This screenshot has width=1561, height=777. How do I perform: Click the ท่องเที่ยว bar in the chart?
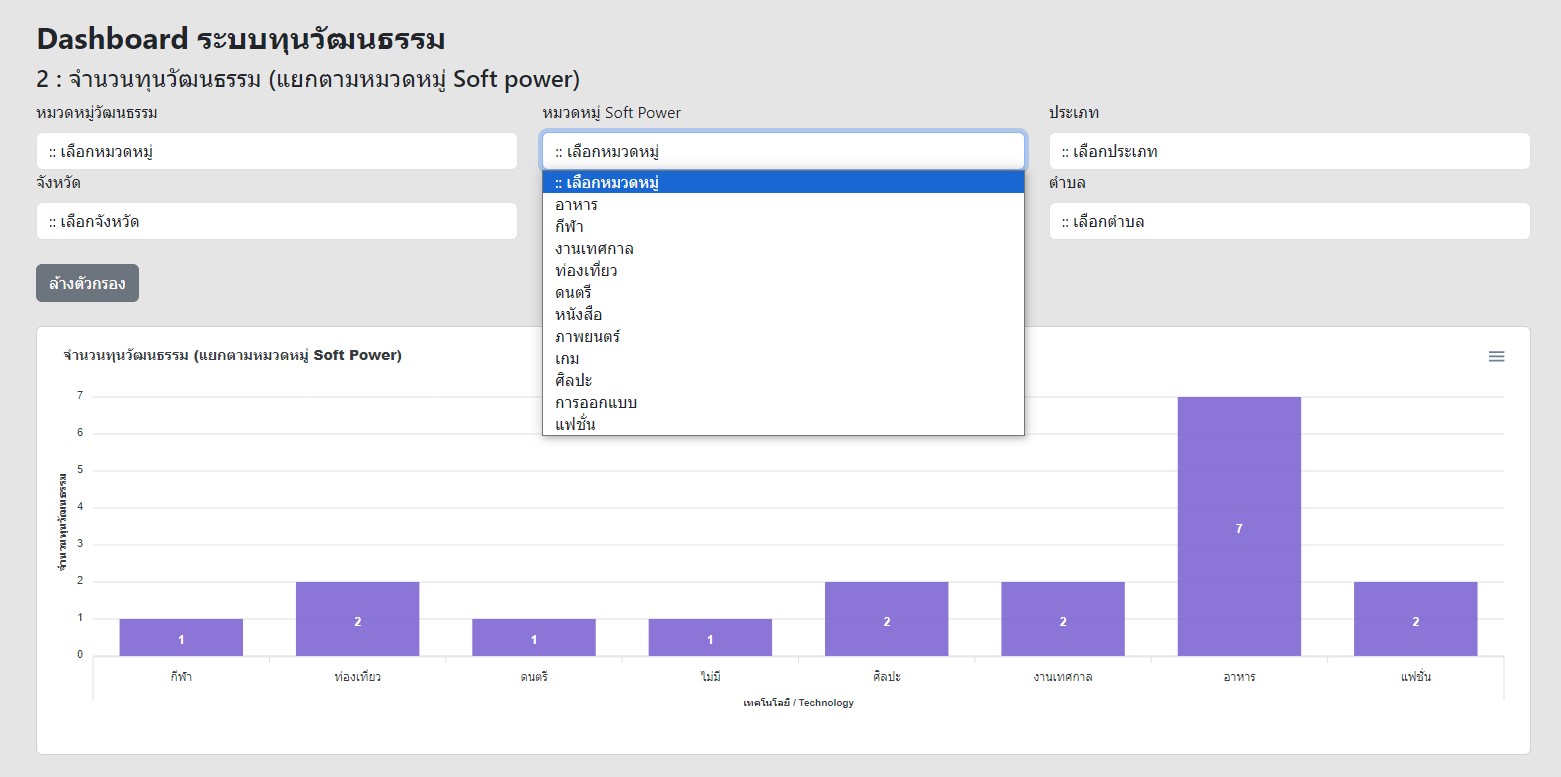[x=357, y=618]
